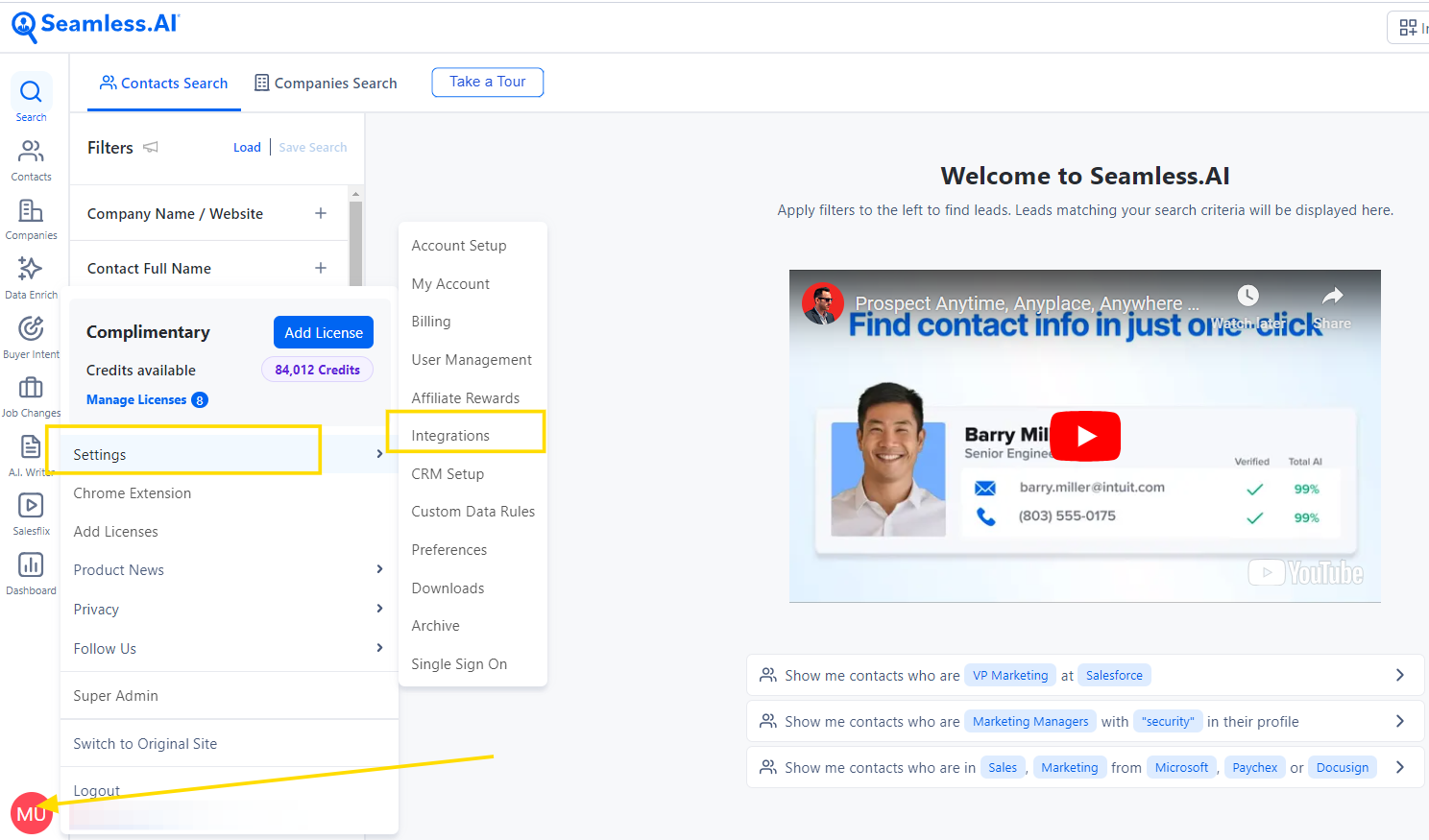Switch to Companies Search tab
Screen dimensions: 1429x840
coord(326,84)
